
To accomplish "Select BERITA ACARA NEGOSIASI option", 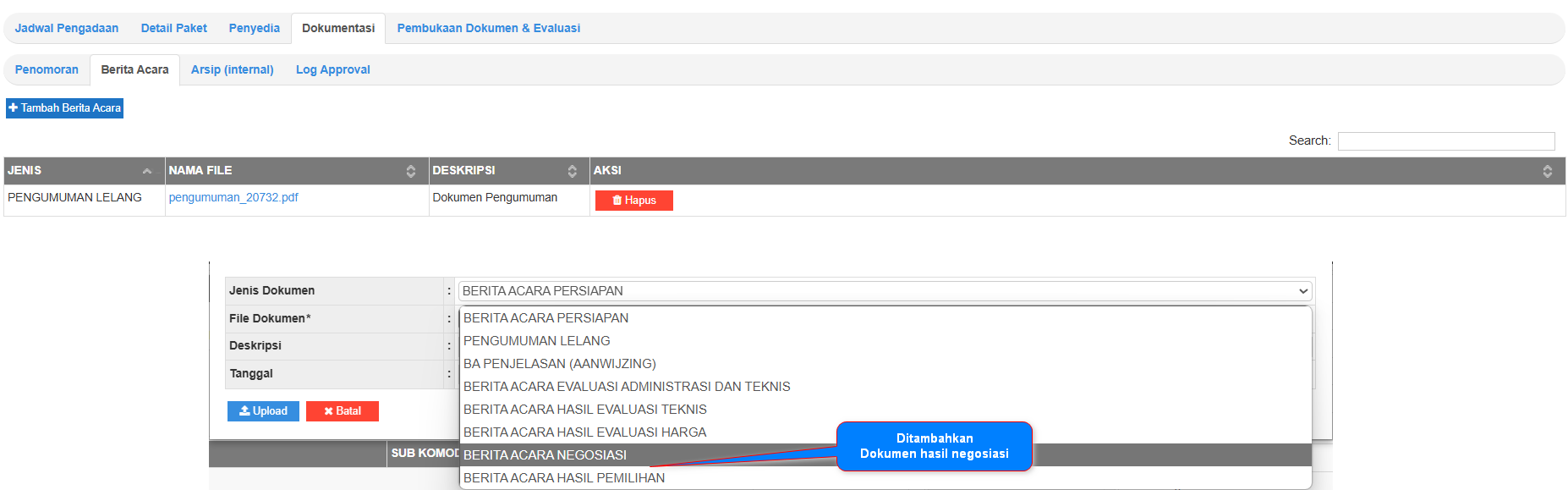I will pyautogui.click(x=545, y=455).
